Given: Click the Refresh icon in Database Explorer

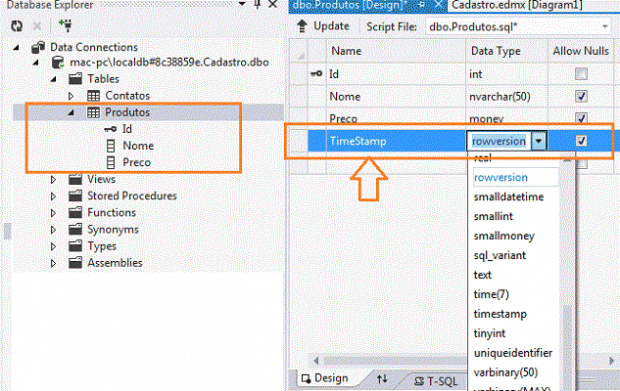Looking at the screenshot, I should click(17, 26).
